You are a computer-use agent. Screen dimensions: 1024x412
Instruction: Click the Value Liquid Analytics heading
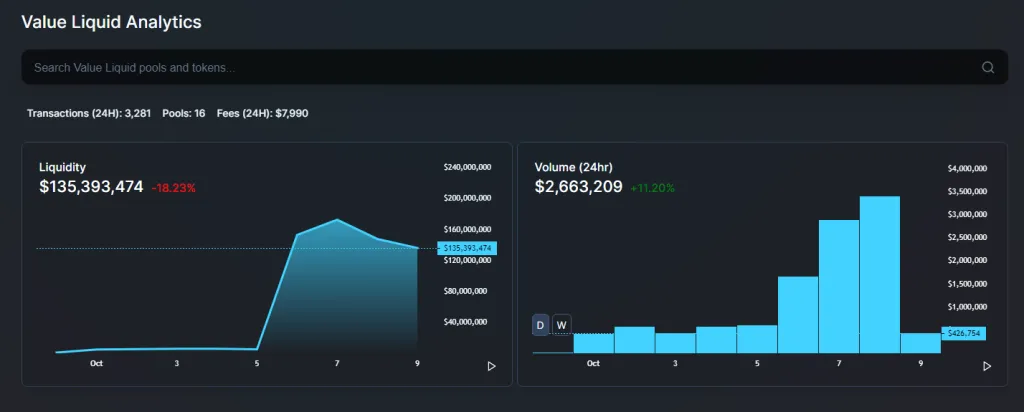coord(112,22)
